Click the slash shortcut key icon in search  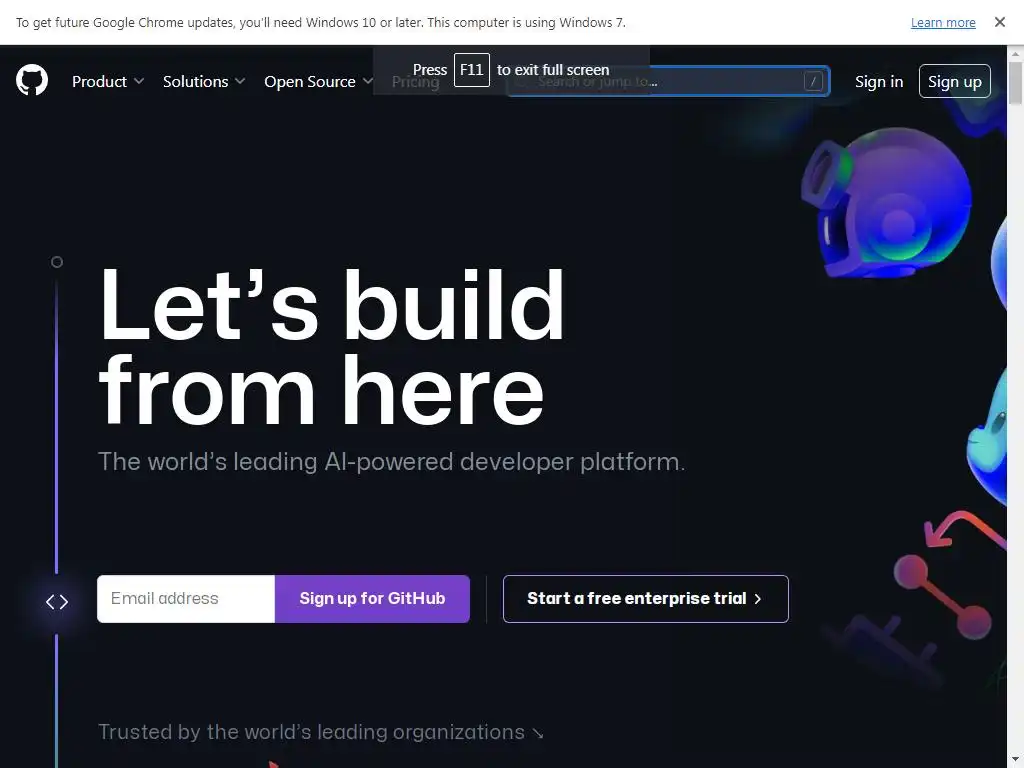pyautogui.click(x=813, y=82)
